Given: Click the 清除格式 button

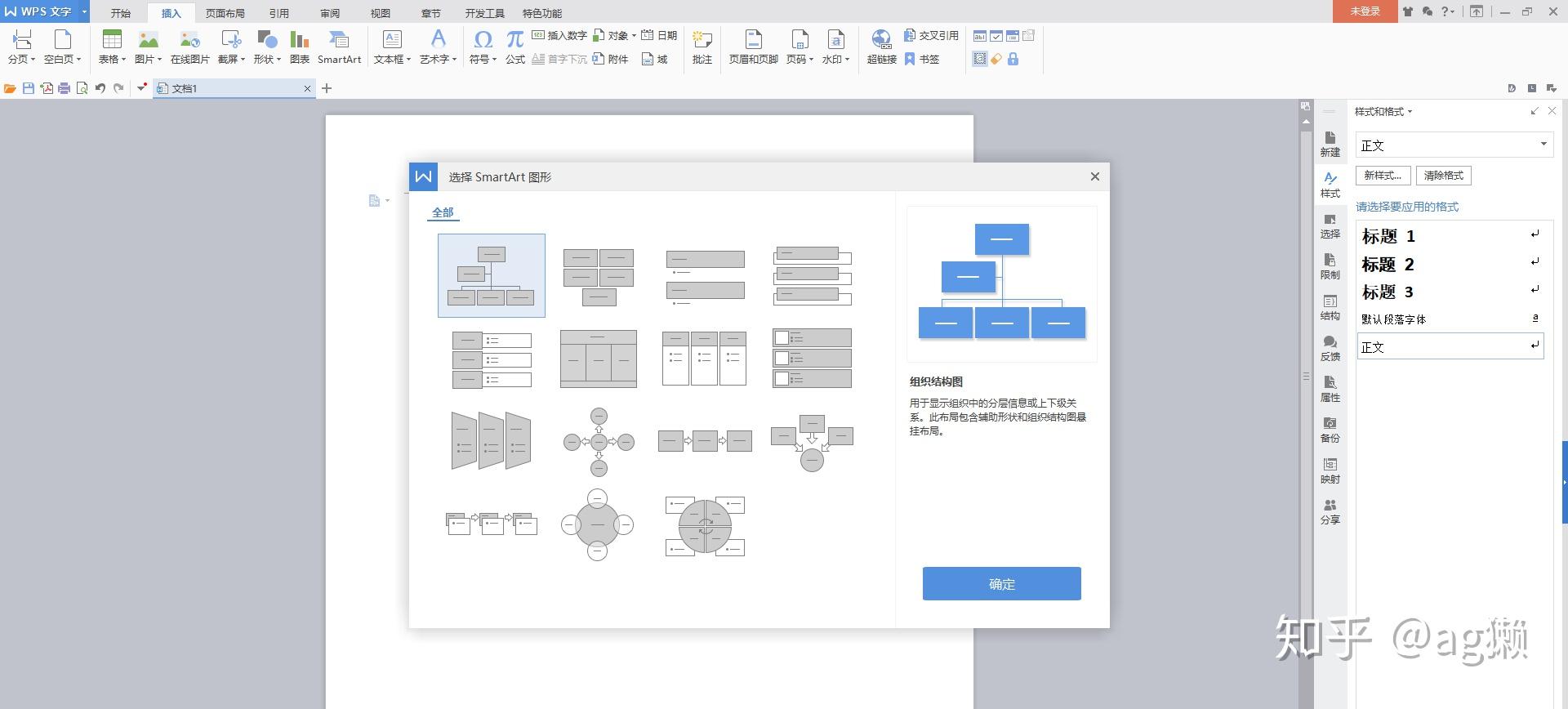Looking at the screenshot, I should pos(1444,176).
